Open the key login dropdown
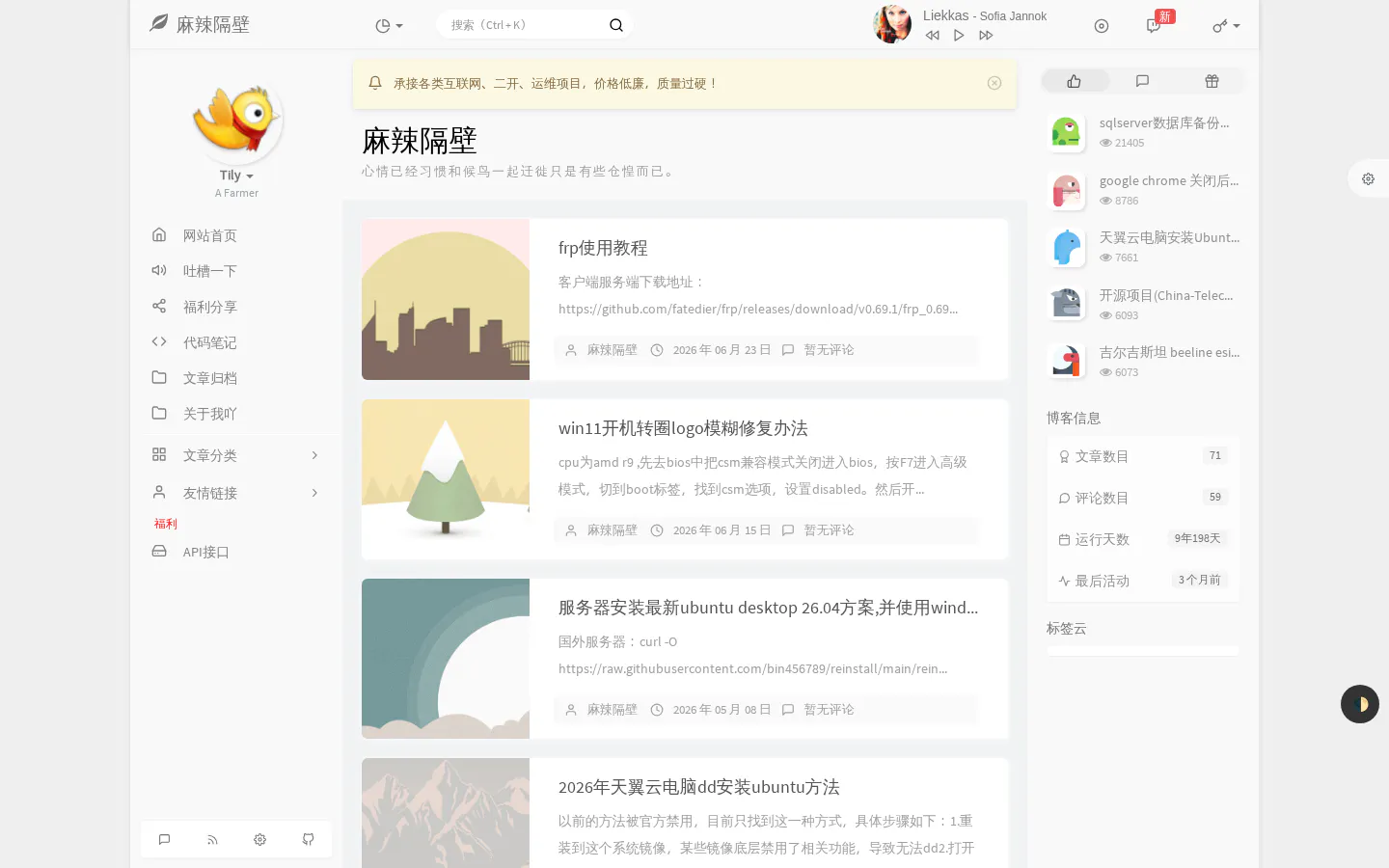 (1226, 26)
